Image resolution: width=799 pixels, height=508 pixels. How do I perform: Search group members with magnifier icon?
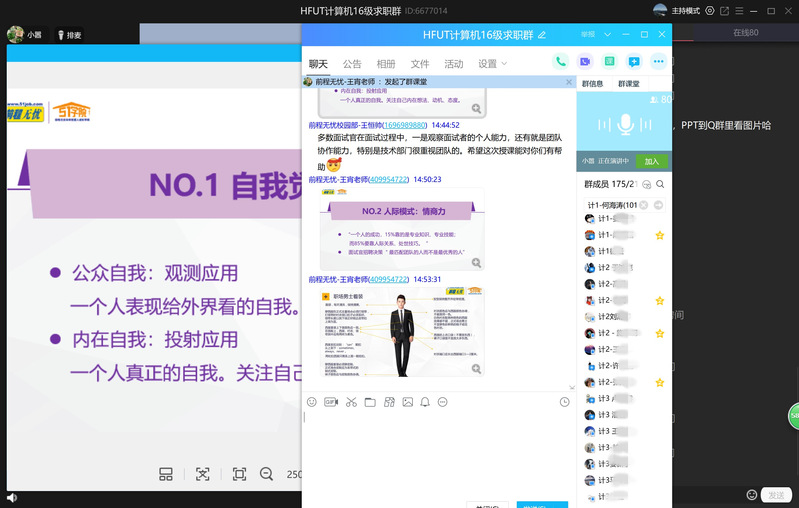coord(660,185)
